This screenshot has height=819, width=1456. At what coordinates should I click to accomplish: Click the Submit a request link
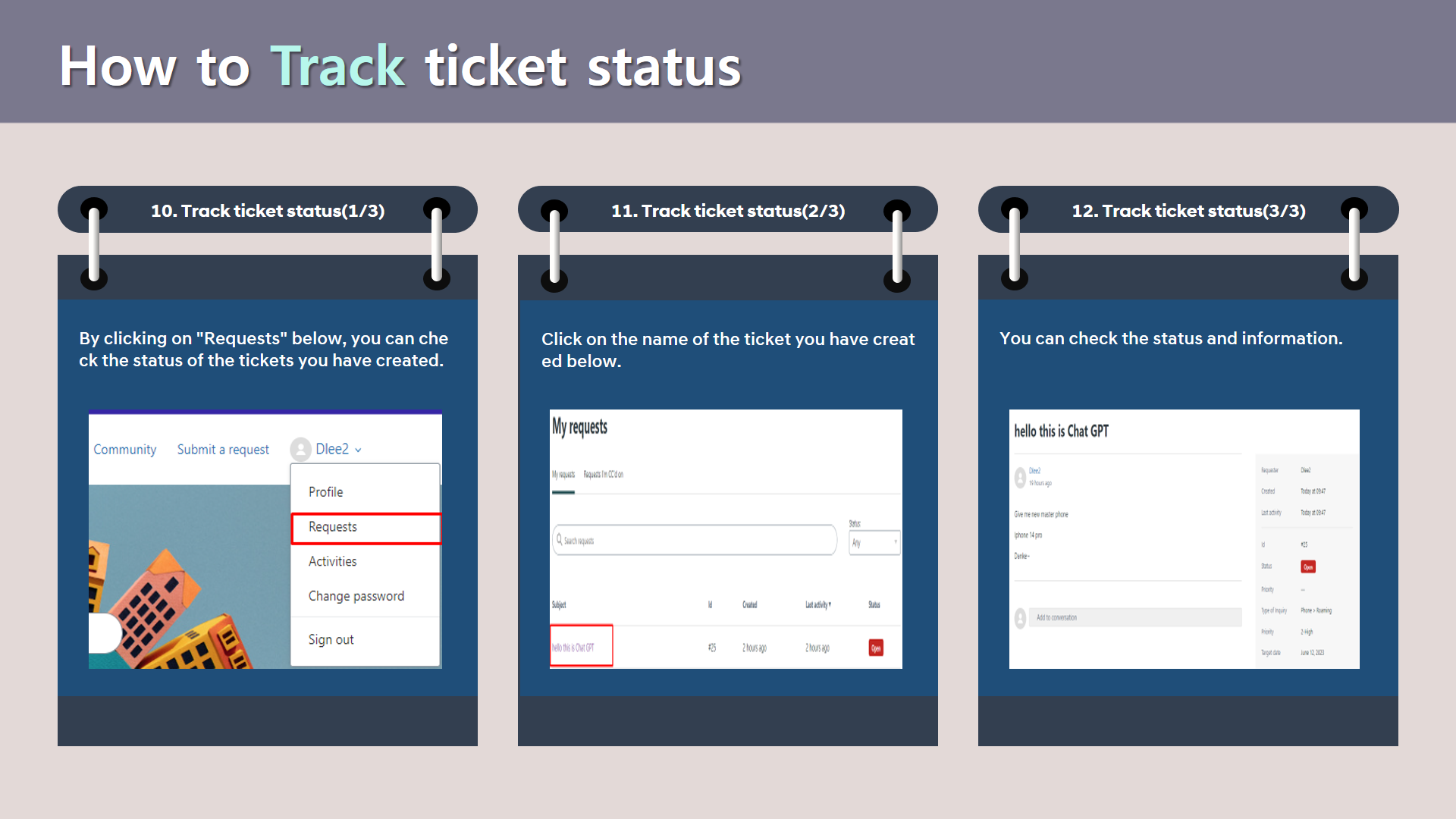coord(223,450)
